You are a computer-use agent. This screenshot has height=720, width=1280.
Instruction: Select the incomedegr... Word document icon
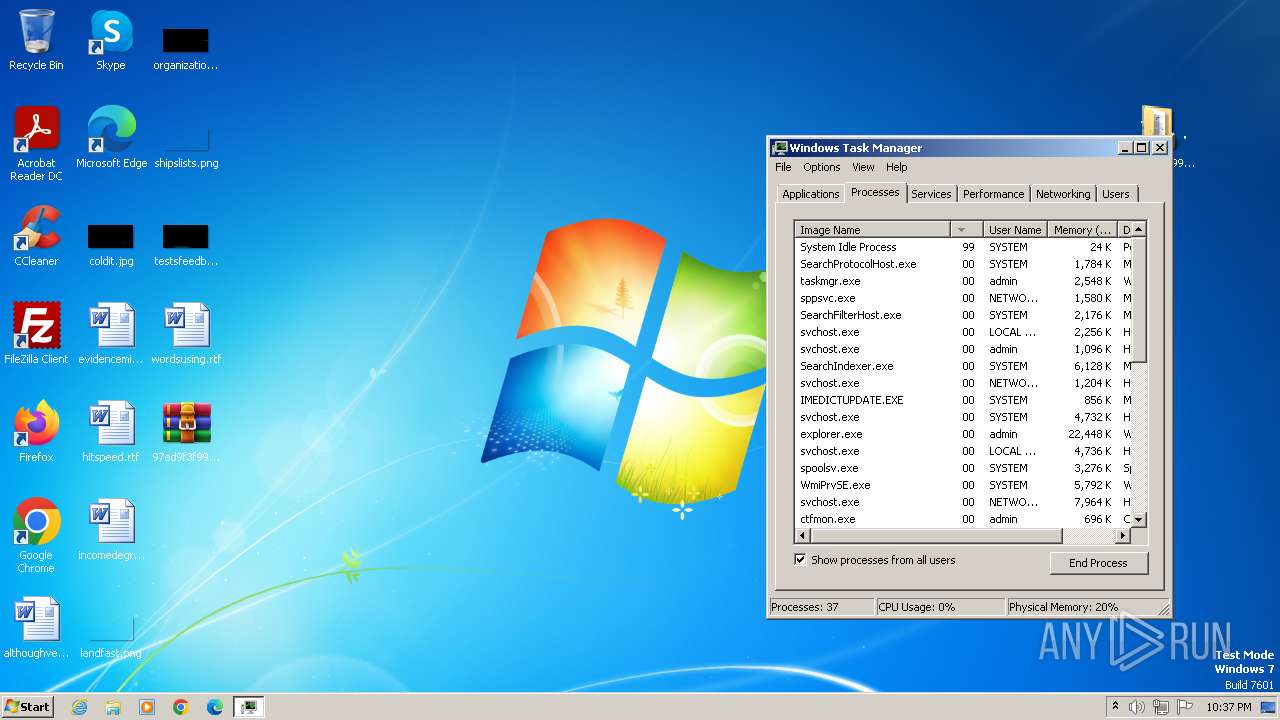(111, 530)
